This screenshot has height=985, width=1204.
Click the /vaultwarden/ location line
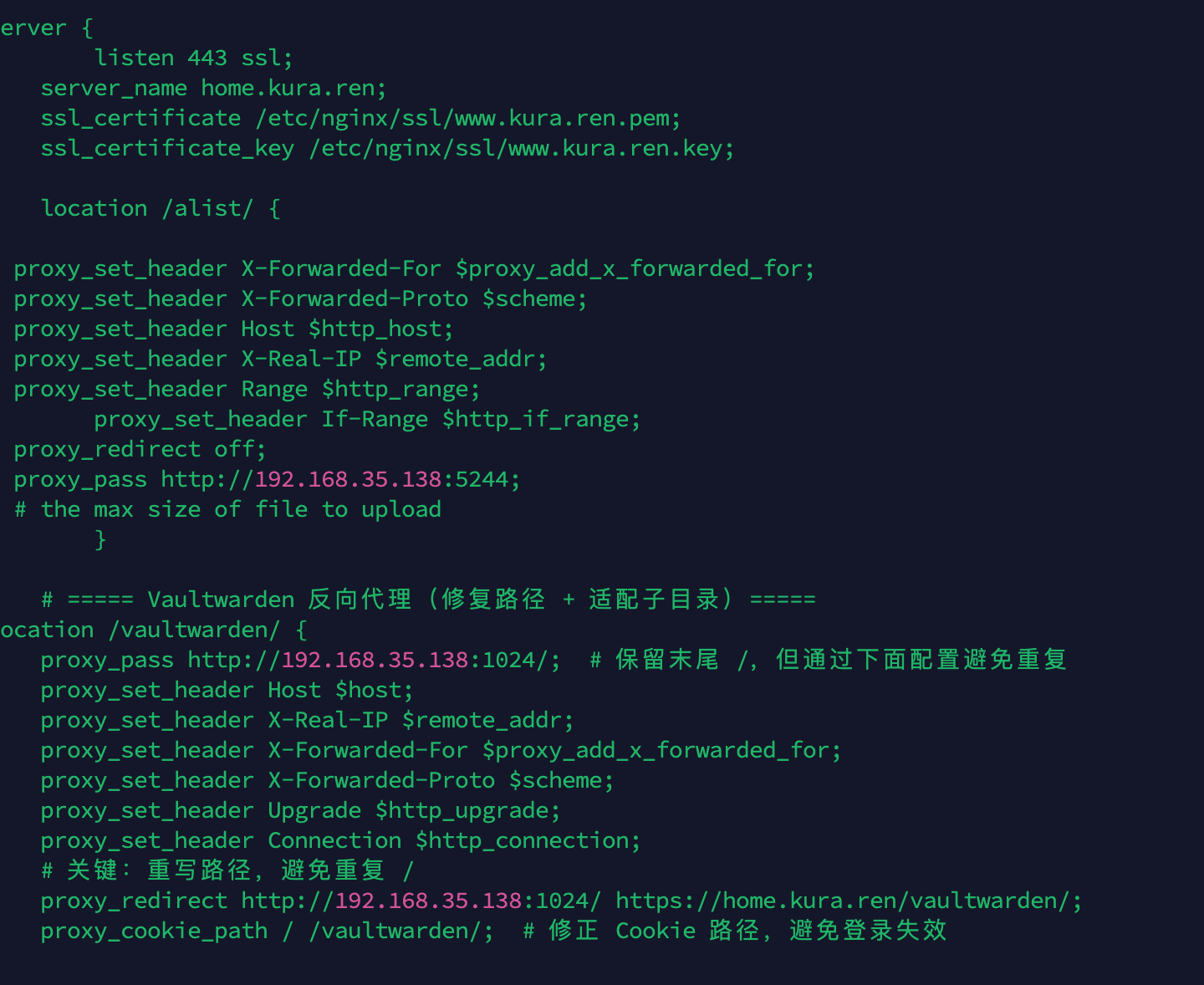pyautogui.click(x=154, y=630)
